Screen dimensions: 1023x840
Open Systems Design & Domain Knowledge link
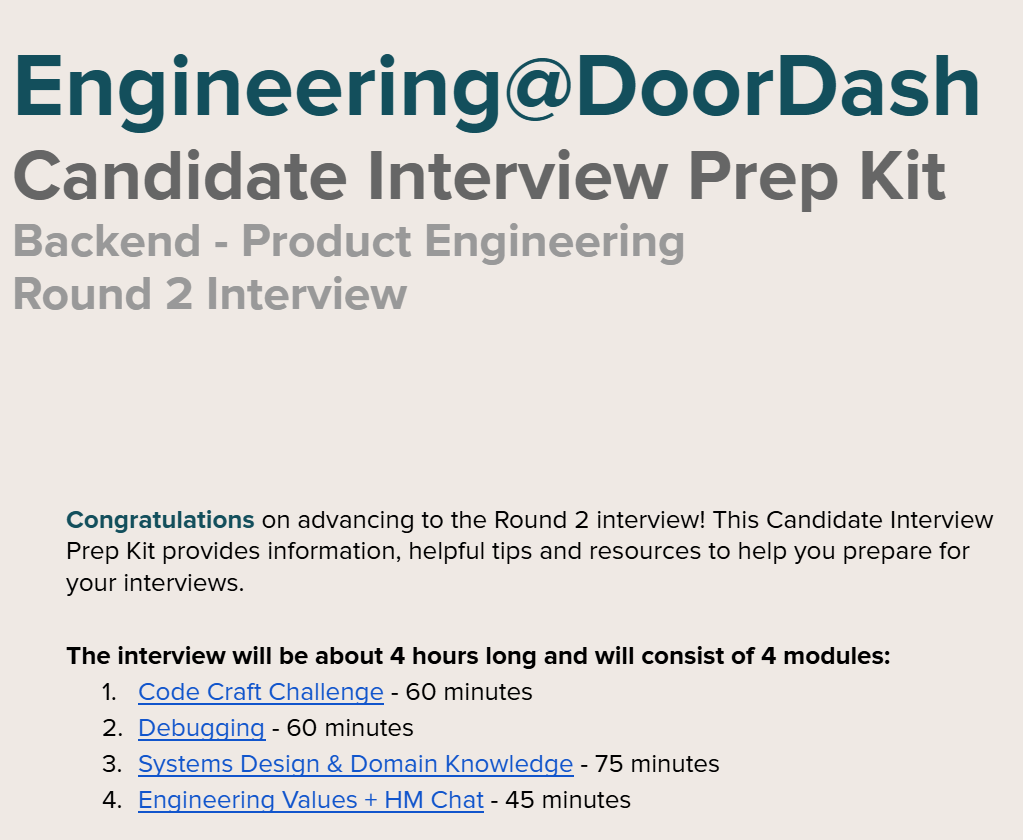355,764
